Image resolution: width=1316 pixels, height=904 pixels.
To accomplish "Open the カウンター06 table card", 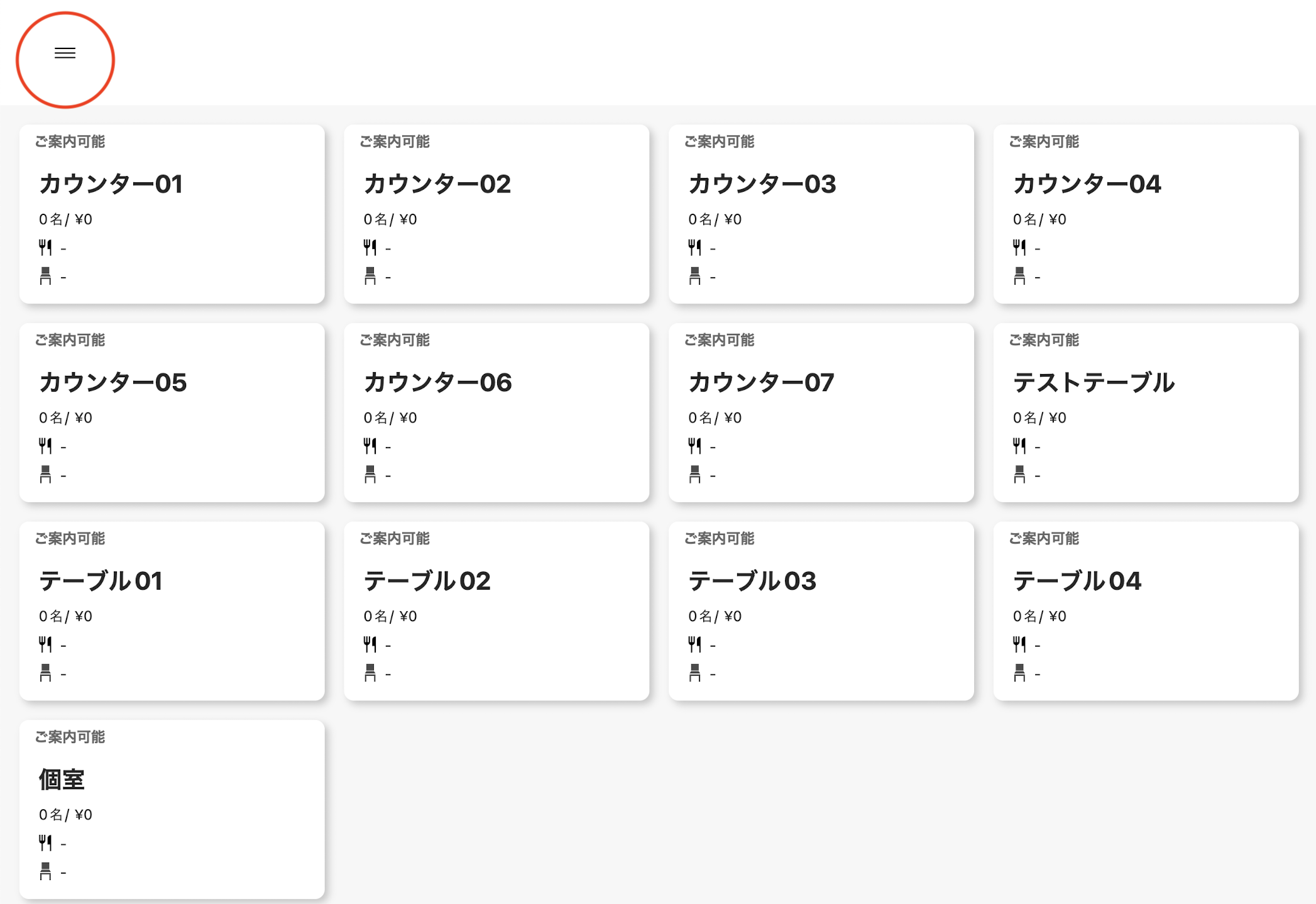I will click(x=496, y=412).
